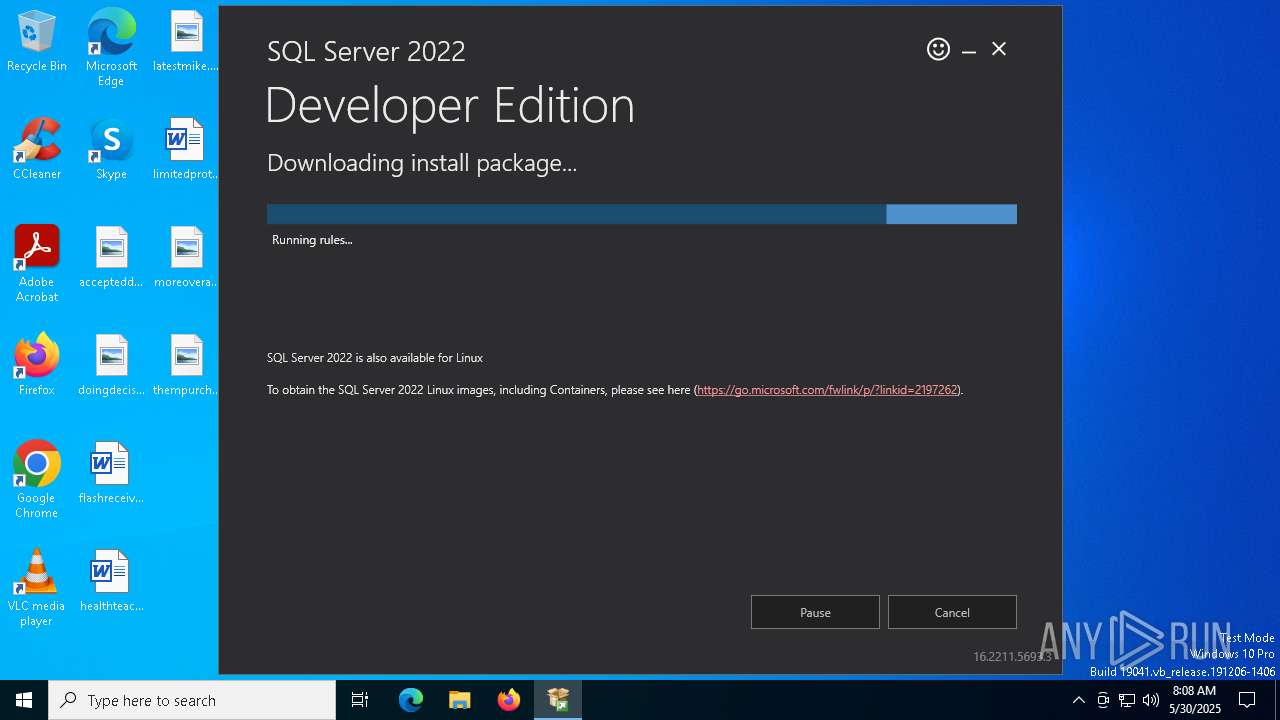Open volume control tray icon
Screen dimensions: 1280x720
click(x=1151, y=700)
